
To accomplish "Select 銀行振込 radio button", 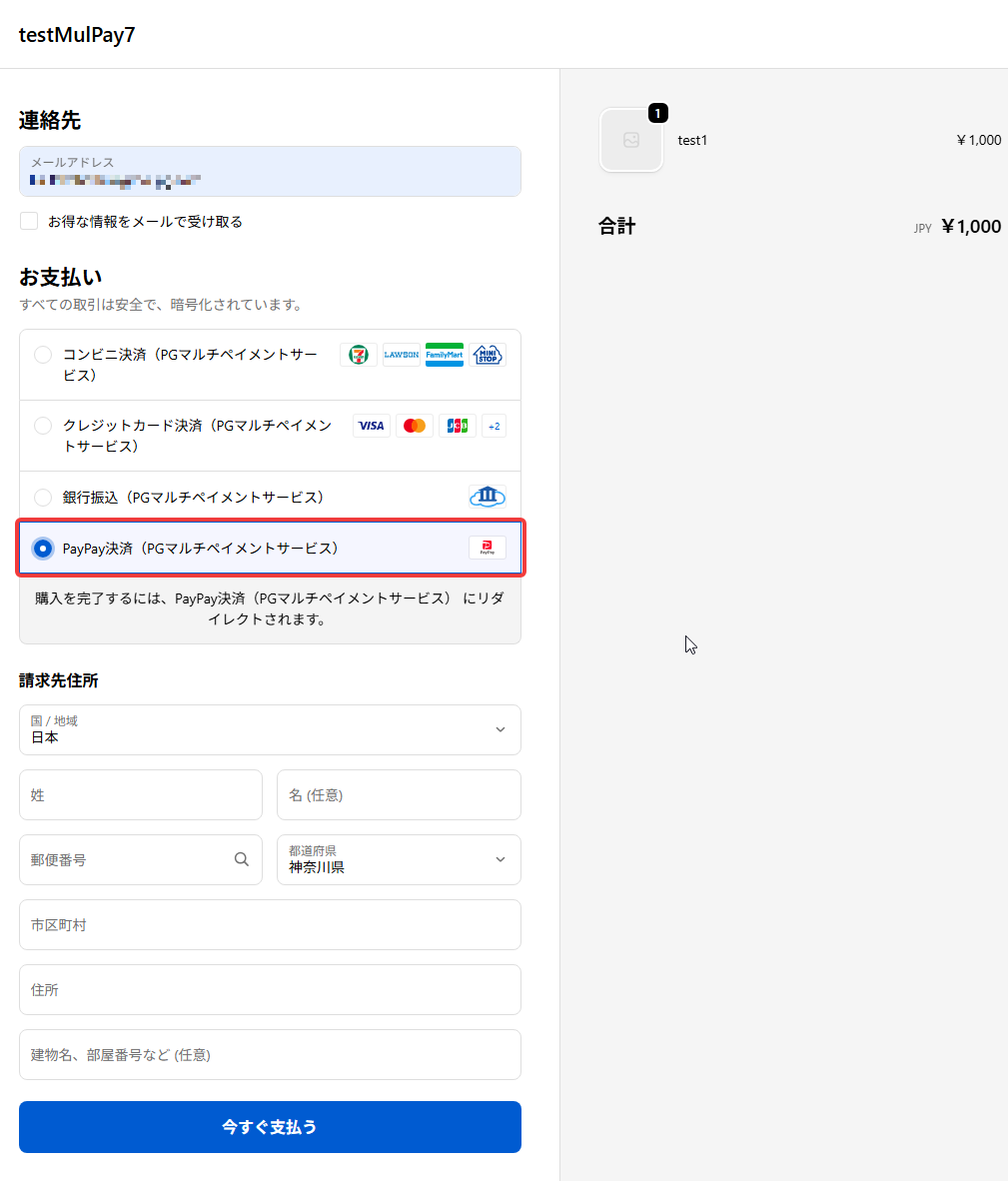I will pyautogui.click(x=43, y=498).
